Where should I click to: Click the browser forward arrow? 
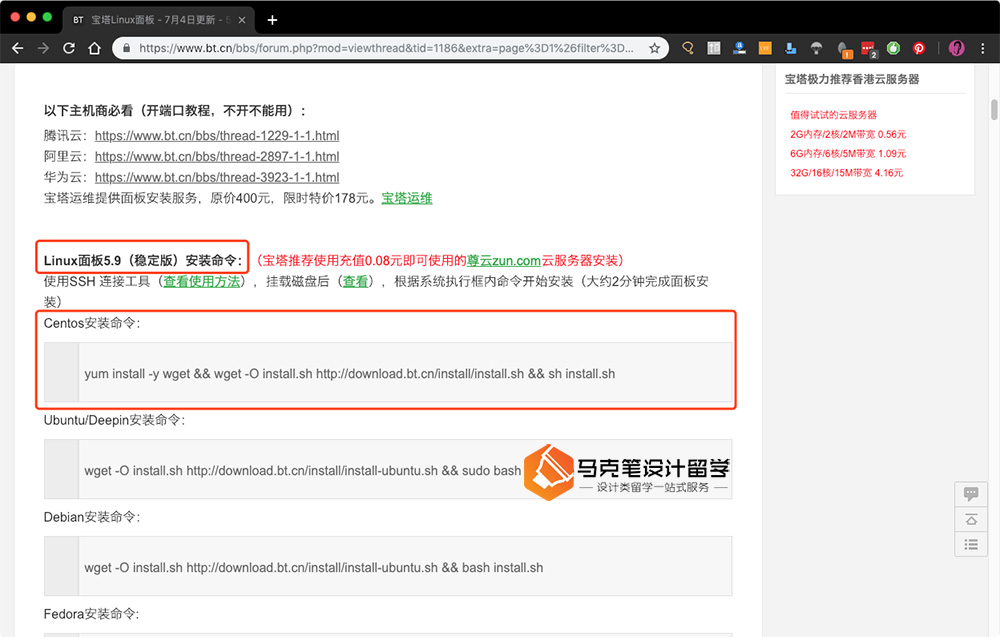[43, 48]
